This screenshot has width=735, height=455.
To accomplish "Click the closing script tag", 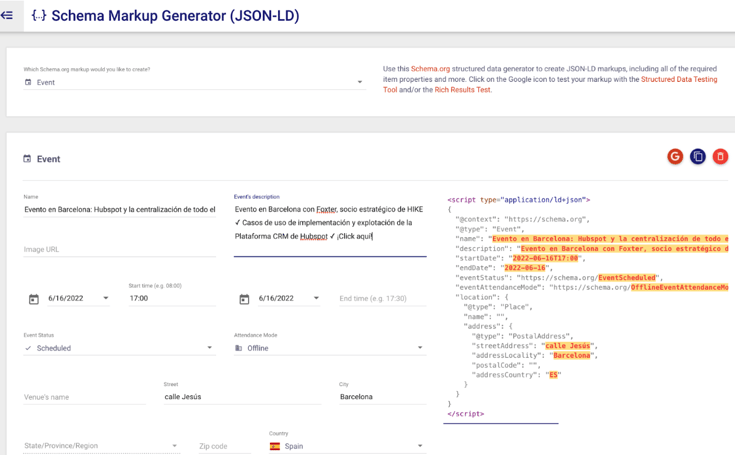I will 466,414.
